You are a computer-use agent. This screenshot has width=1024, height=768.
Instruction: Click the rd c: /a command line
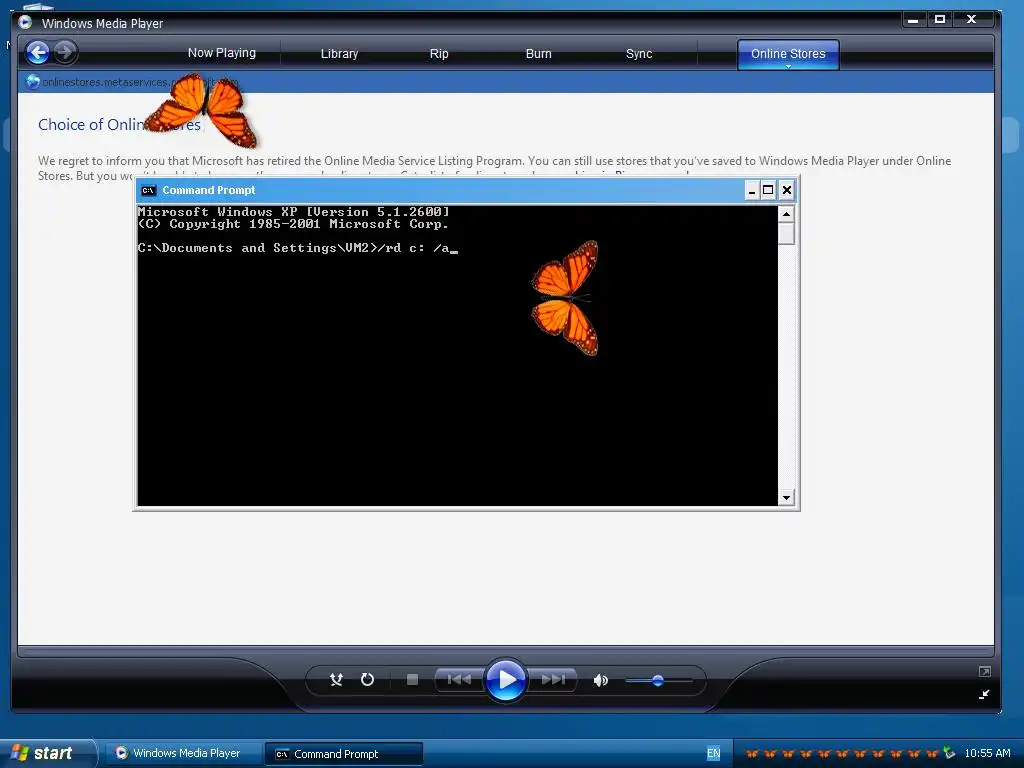coord(298,248)
